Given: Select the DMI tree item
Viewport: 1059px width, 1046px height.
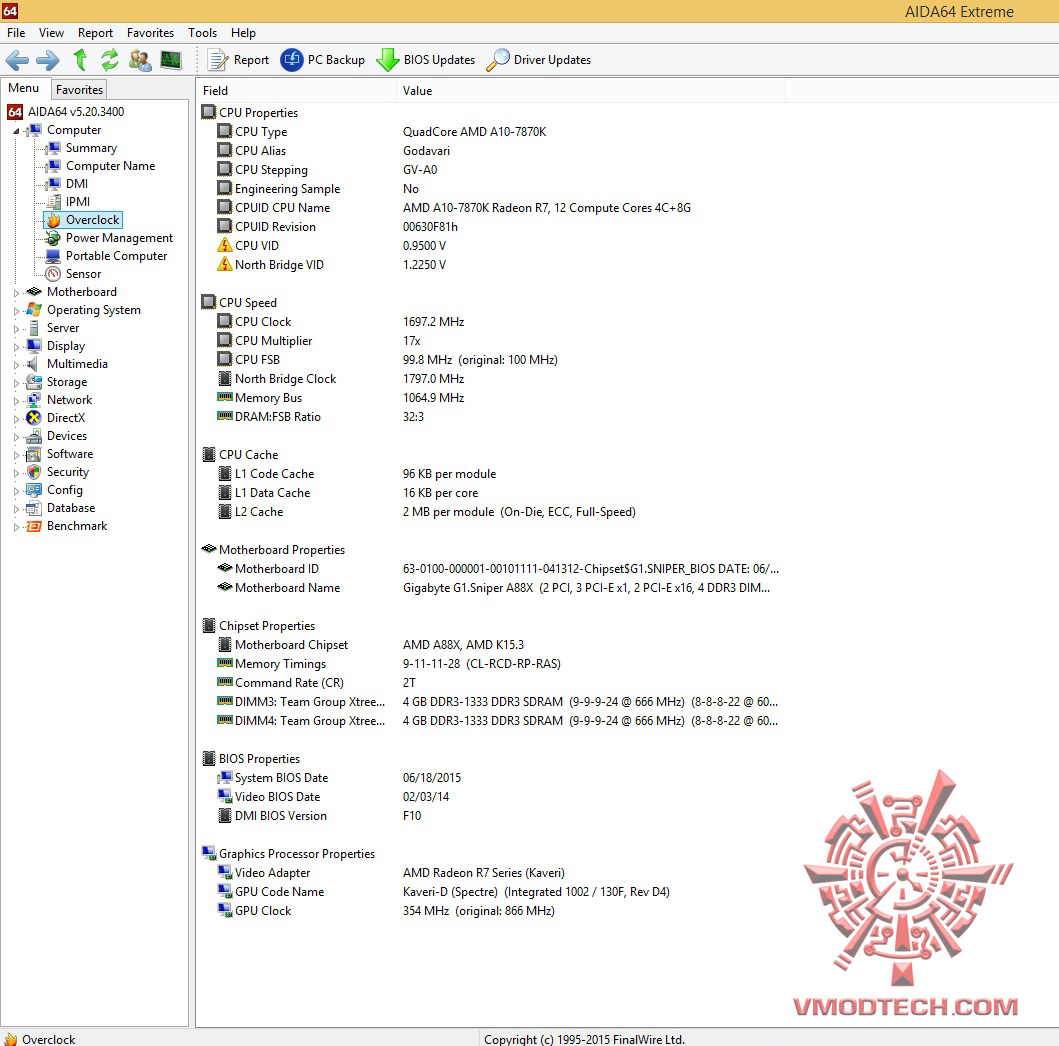Looking at the screenshot, I should coord(76,184).
